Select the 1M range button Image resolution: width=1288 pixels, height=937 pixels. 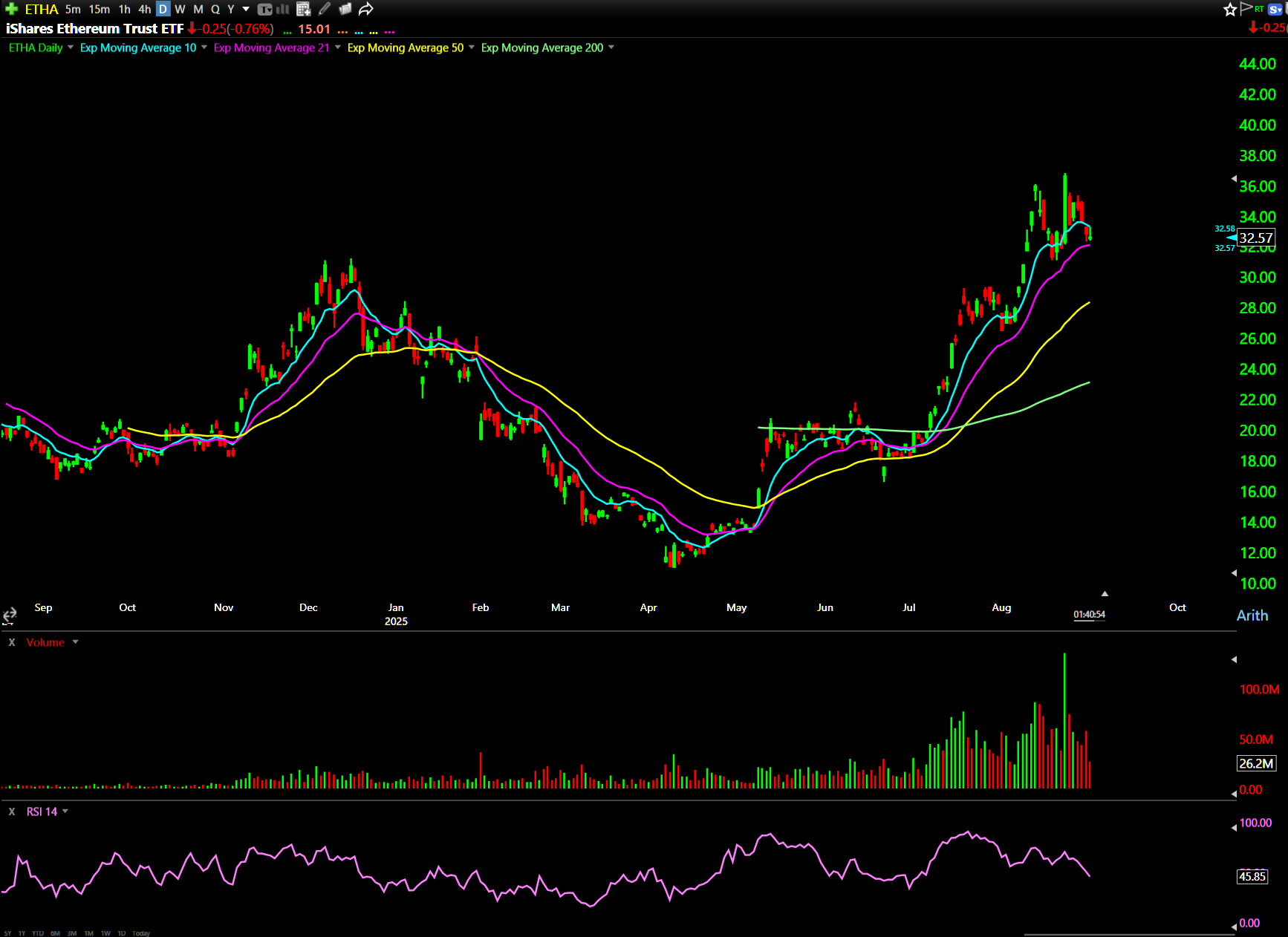(x=89, y=933)
